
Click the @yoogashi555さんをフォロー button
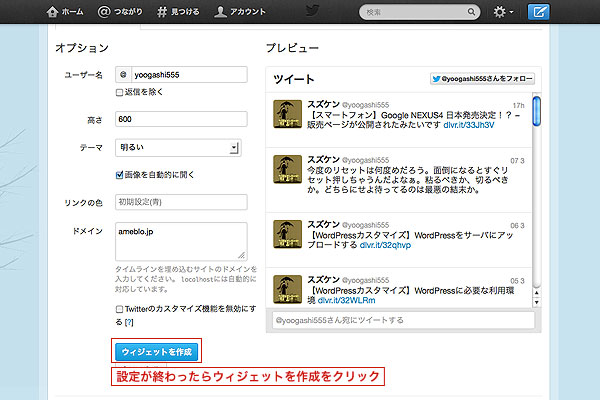[482, 78]
